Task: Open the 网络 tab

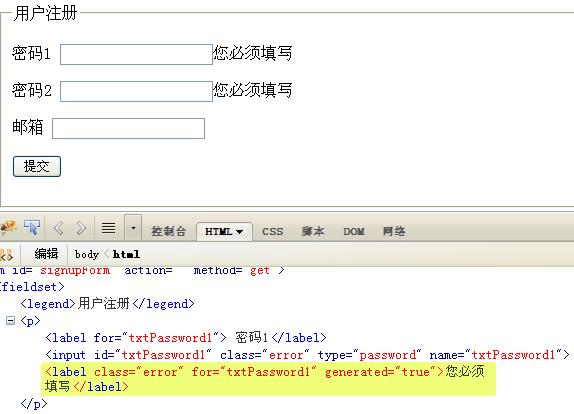Action: (x=394, y=231)
